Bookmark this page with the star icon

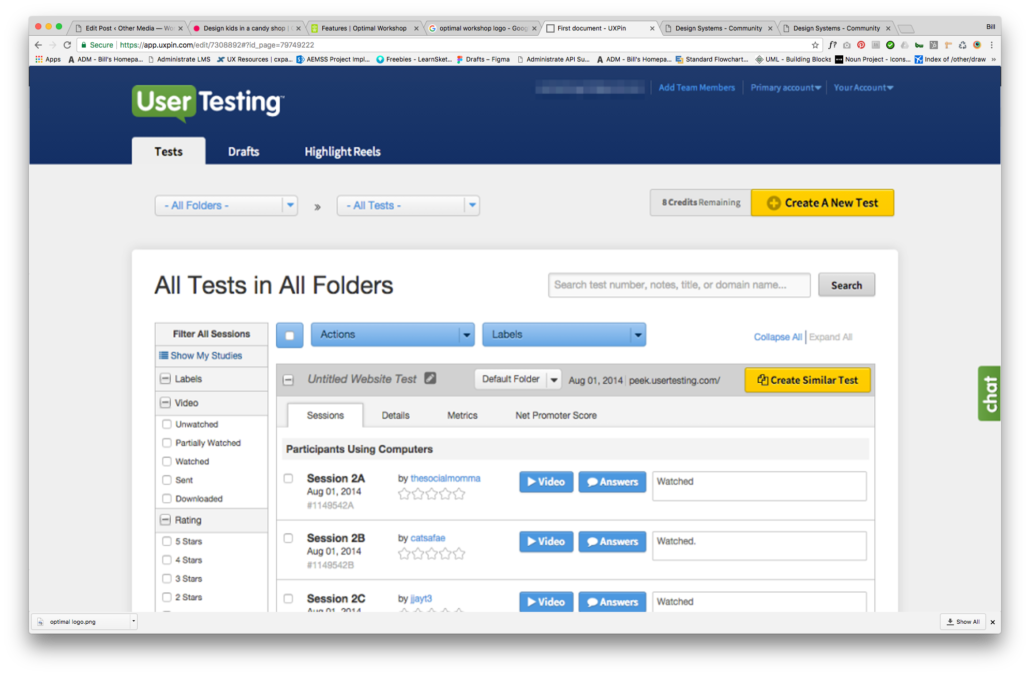(x=815, y=45)
